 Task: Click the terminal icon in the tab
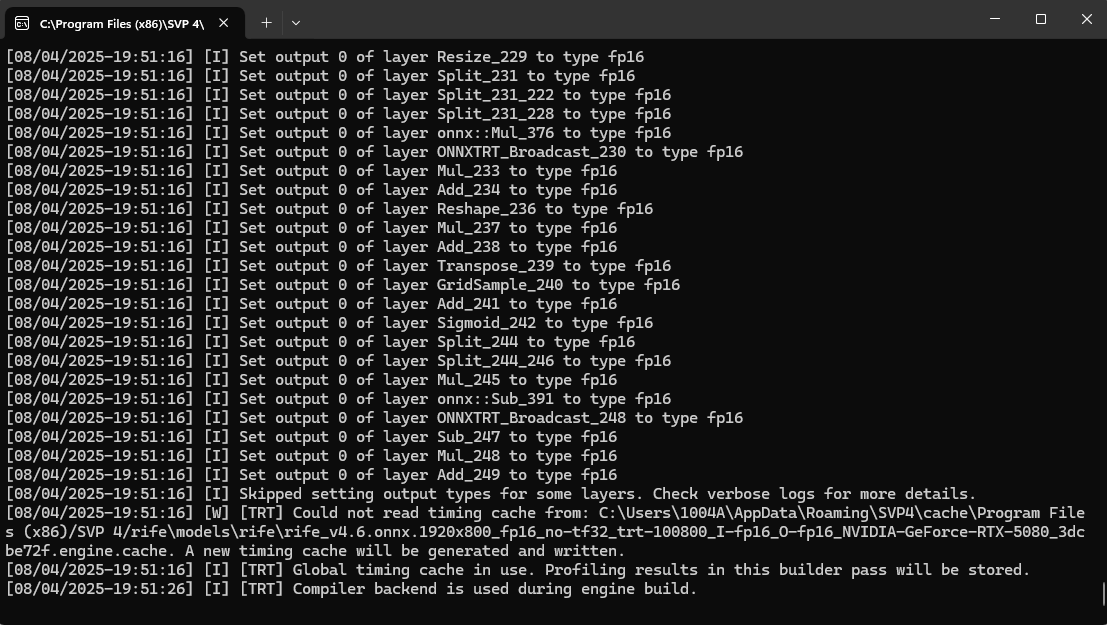[22, 22]
